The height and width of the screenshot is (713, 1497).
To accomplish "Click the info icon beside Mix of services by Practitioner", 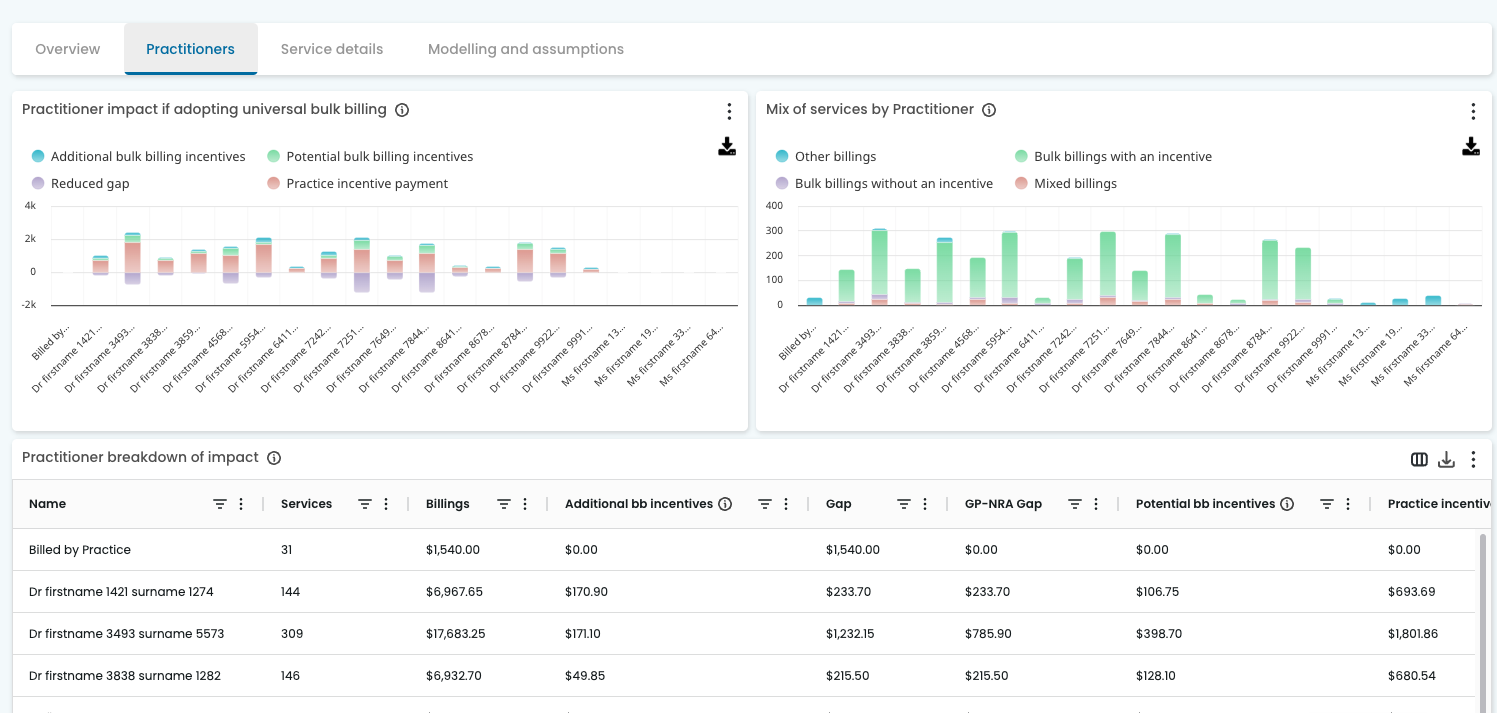I will (989, 110).
